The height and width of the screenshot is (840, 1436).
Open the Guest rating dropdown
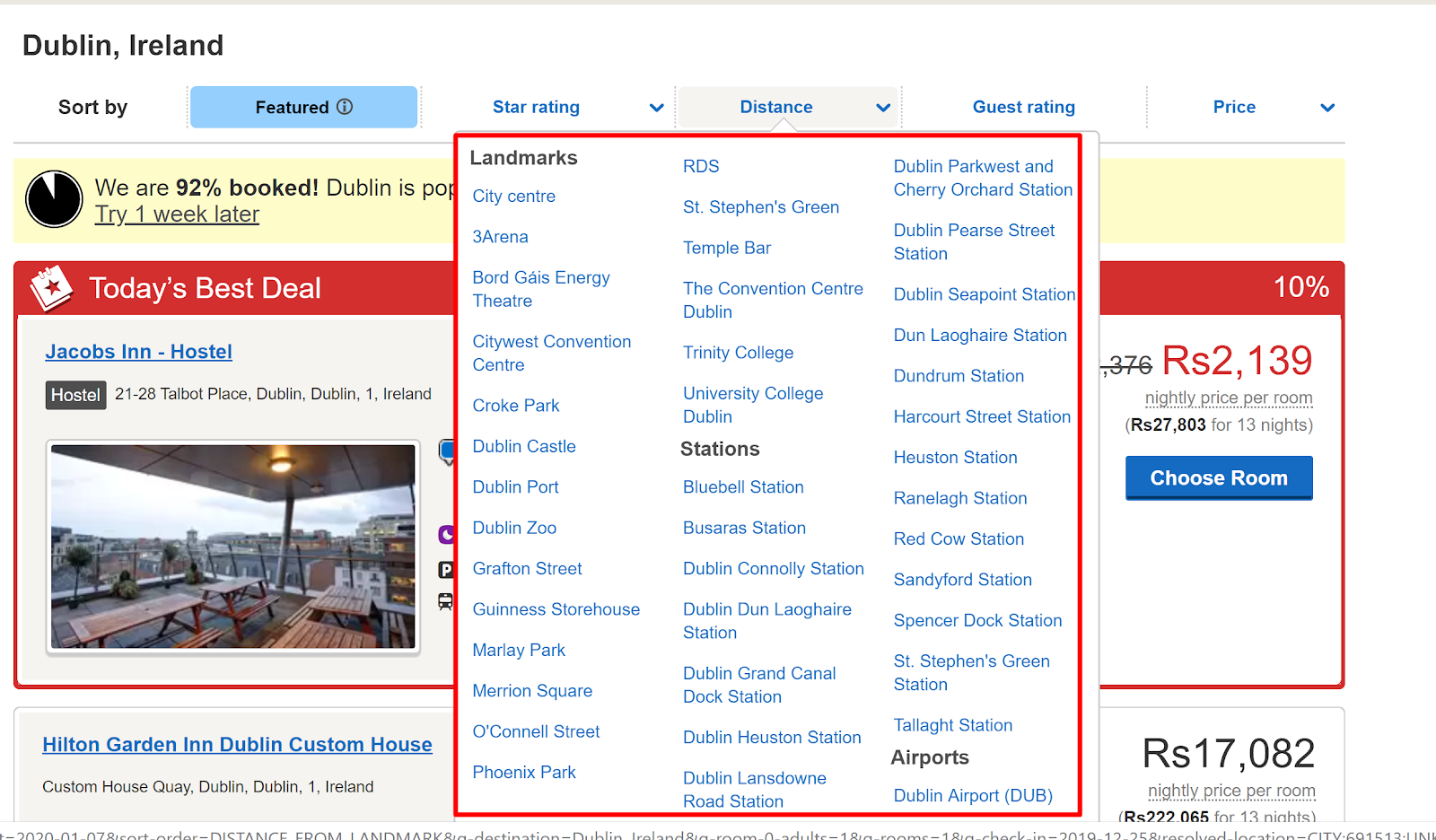[1023, 107]
